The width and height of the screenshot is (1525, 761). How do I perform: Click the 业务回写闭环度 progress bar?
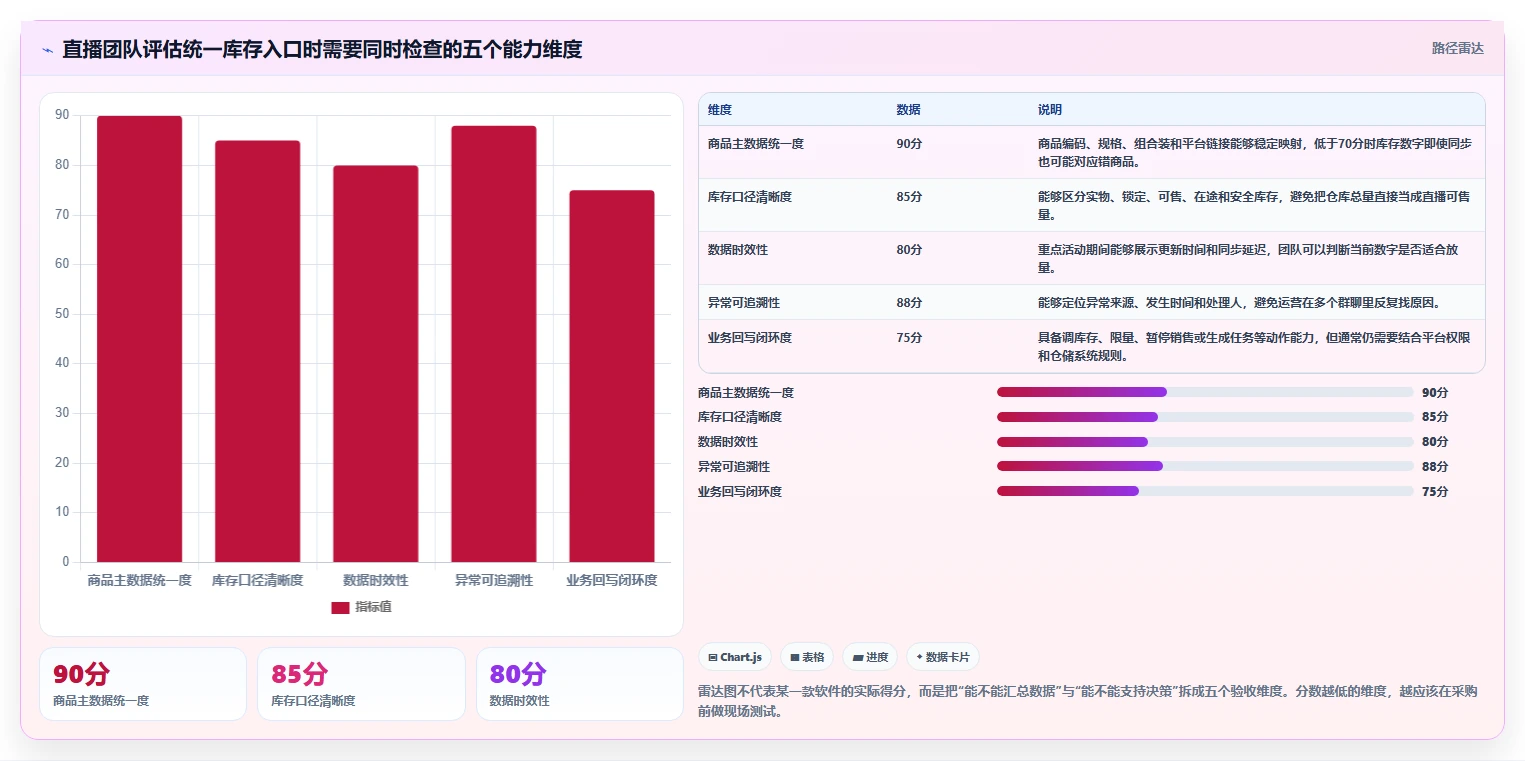point(1205,491)
